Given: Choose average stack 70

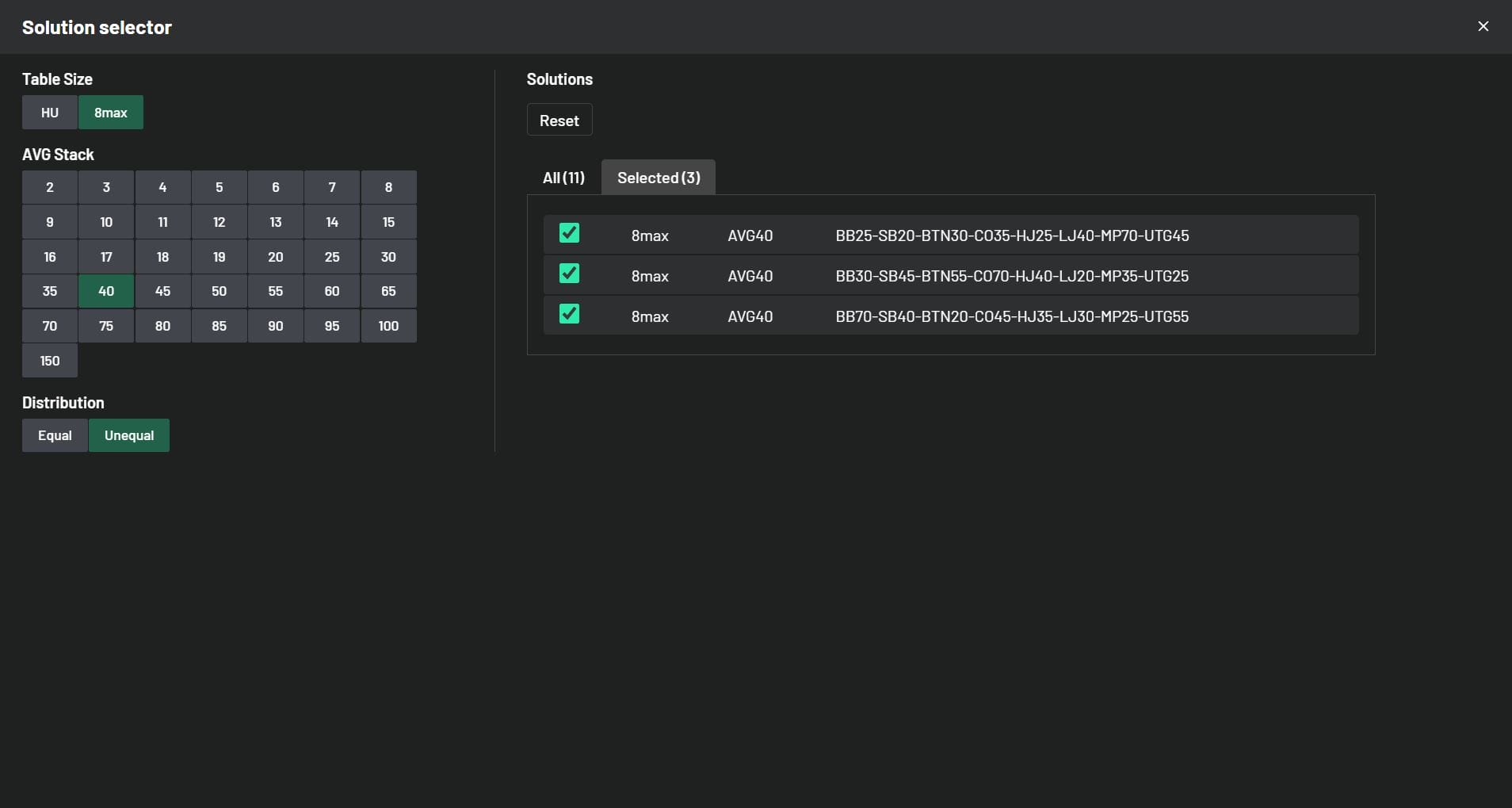Looking at the screenshot, I should [50, 326].
